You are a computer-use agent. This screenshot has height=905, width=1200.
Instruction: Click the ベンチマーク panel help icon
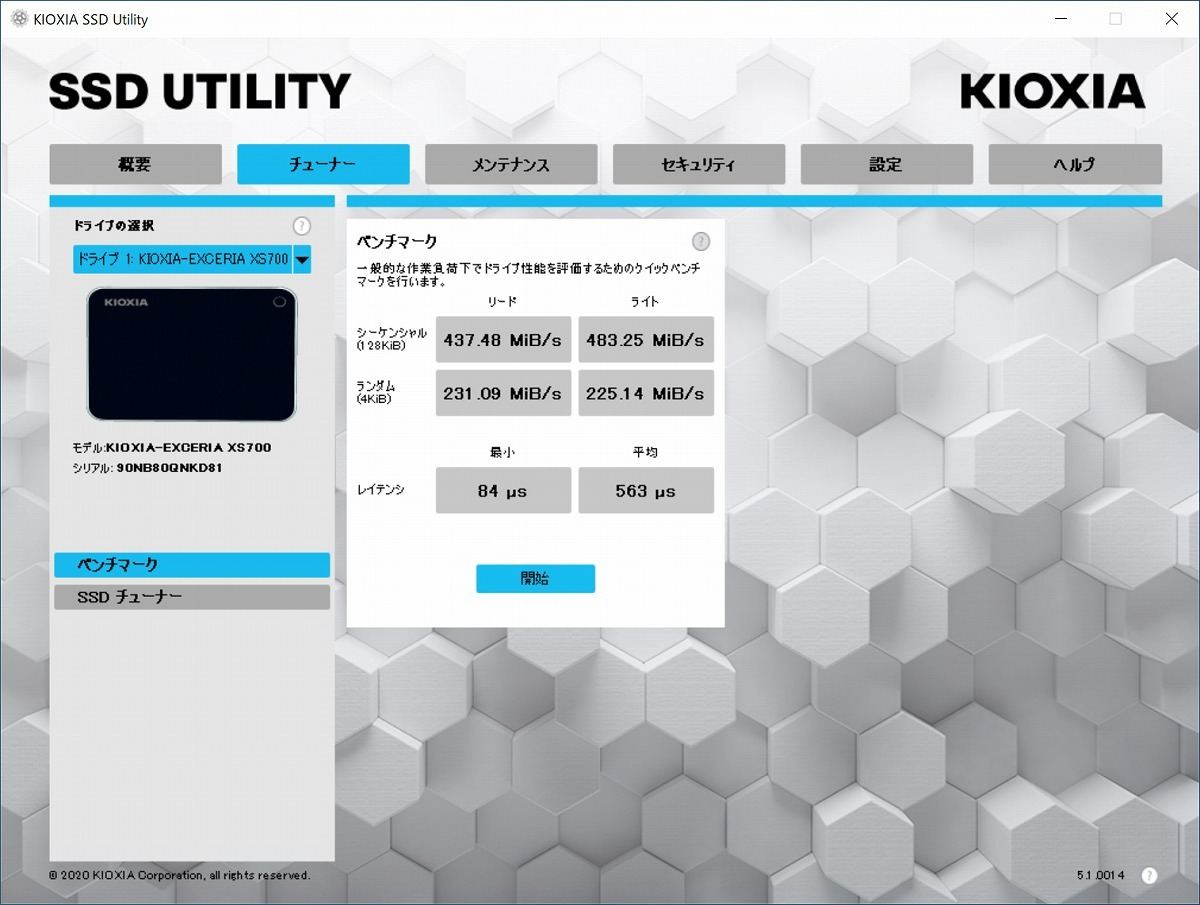pyautogui.click(x=701, y=241)
